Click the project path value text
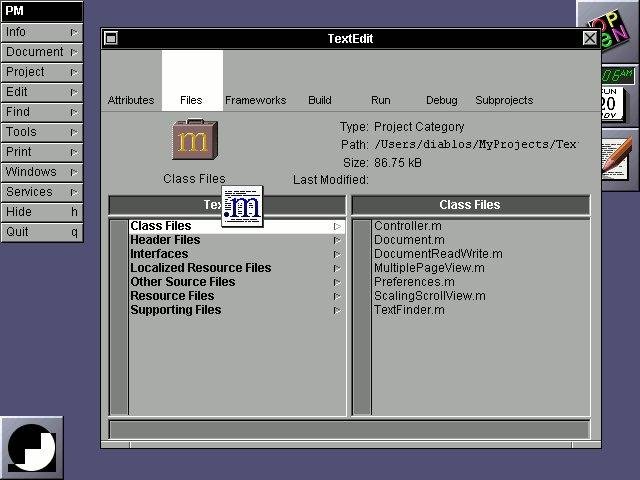640x480 pixels. 475,144
